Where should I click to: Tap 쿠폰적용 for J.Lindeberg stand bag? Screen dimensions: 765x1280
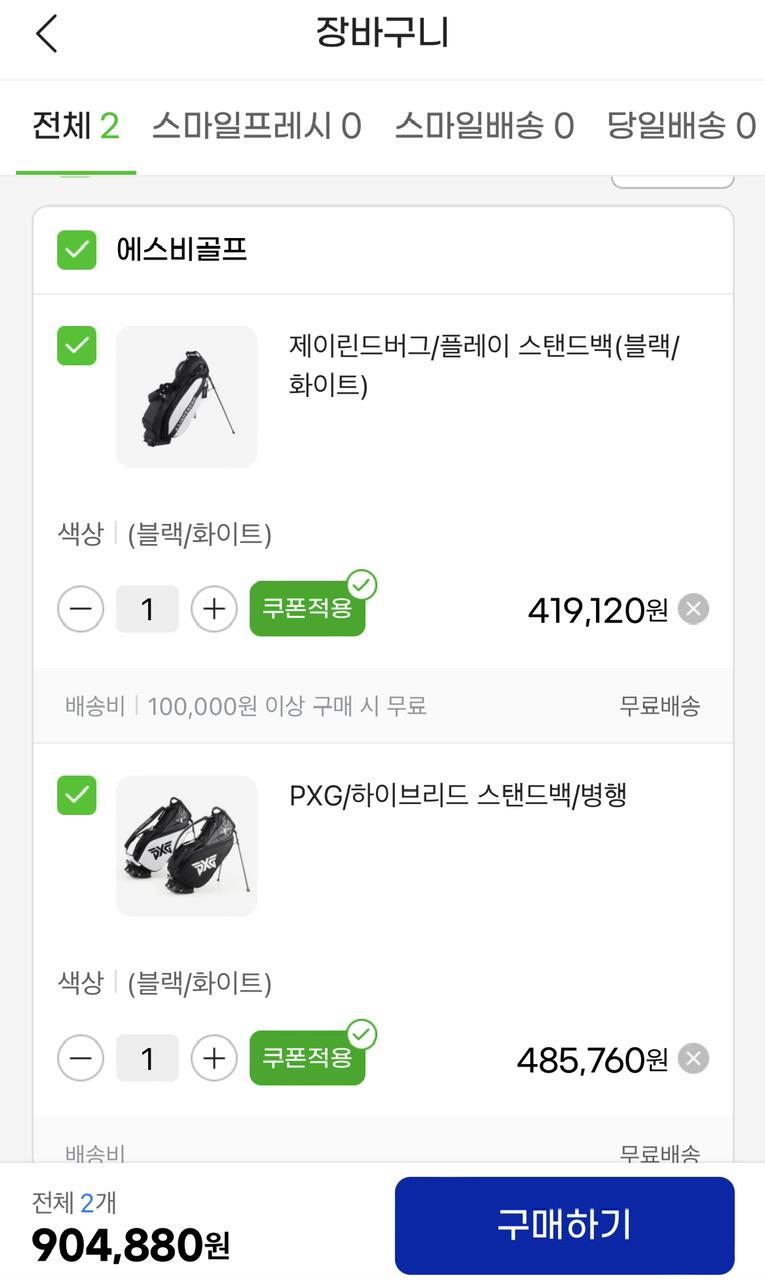pos(307,609)
